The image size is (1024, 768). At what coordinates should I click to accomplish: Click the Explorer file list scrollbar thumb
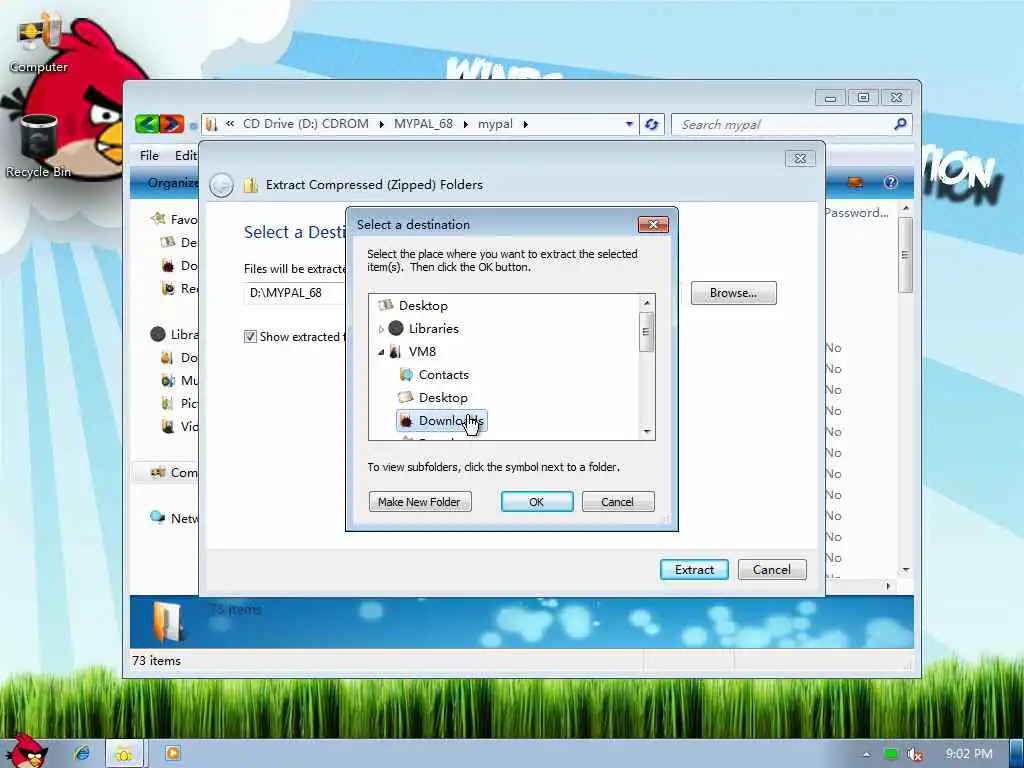905,255
